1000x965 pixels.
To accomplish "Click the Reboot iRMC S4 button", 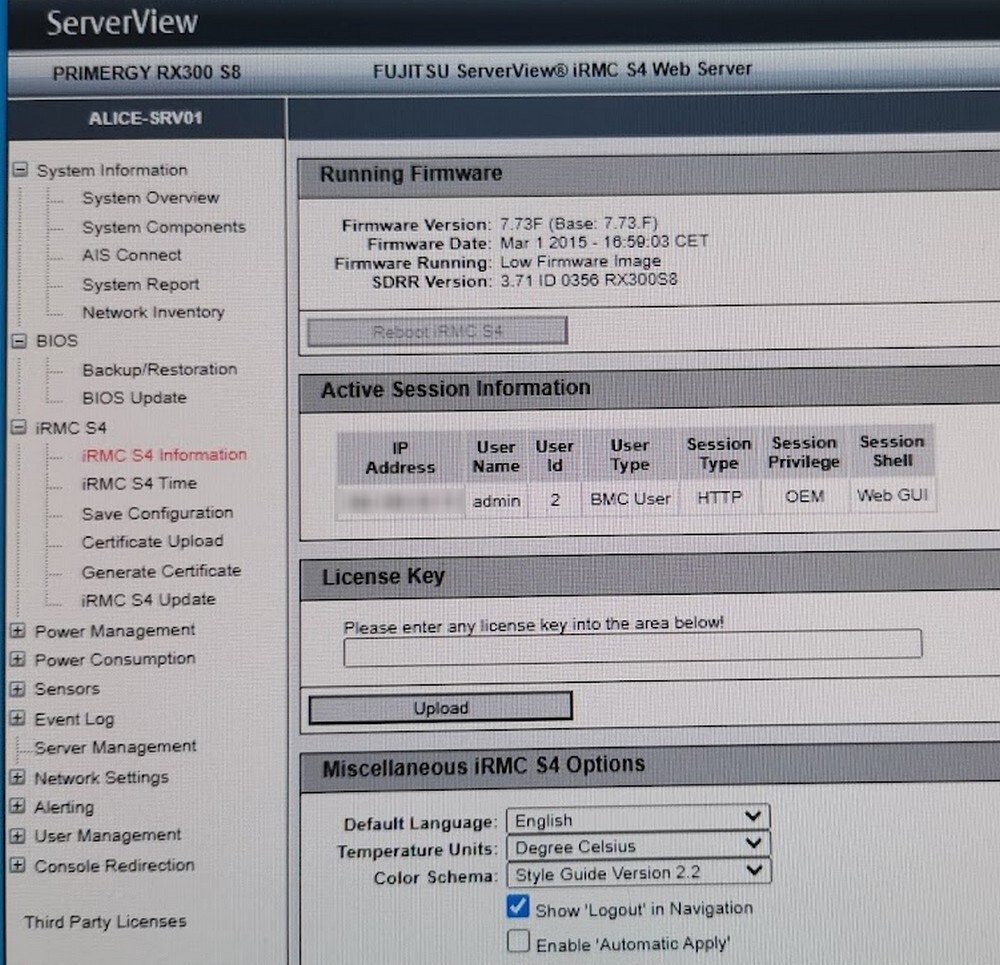I will 438,331.
